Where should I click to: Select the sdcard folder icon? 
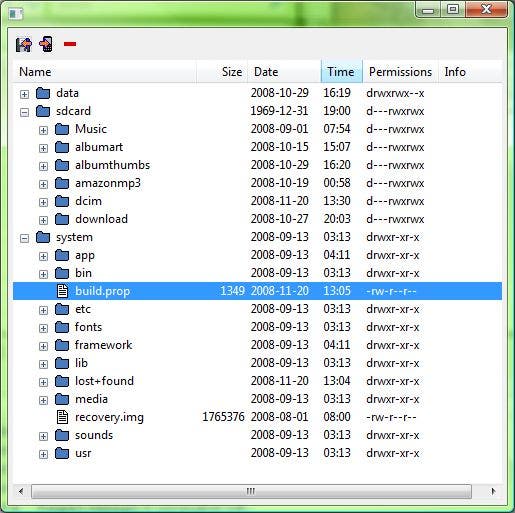click(x=43, y=111)
